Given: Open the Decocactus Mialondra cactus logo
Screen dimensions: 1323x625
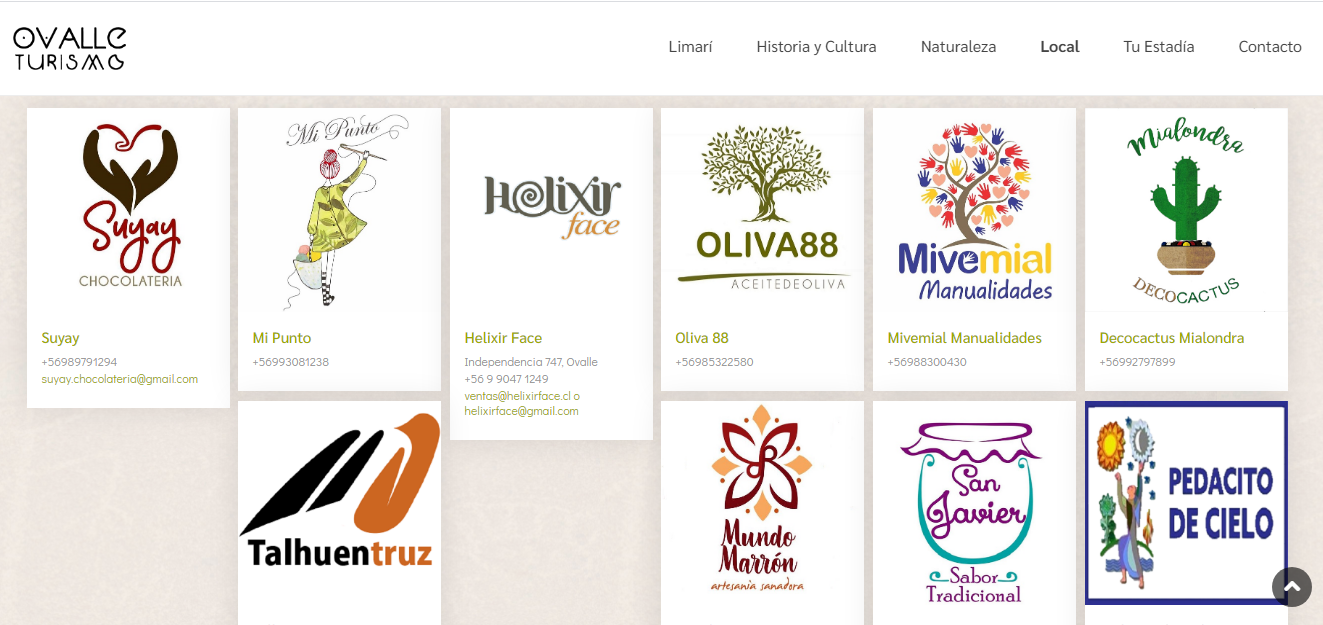Looking at the screenshot, I should coord(1186,210).
